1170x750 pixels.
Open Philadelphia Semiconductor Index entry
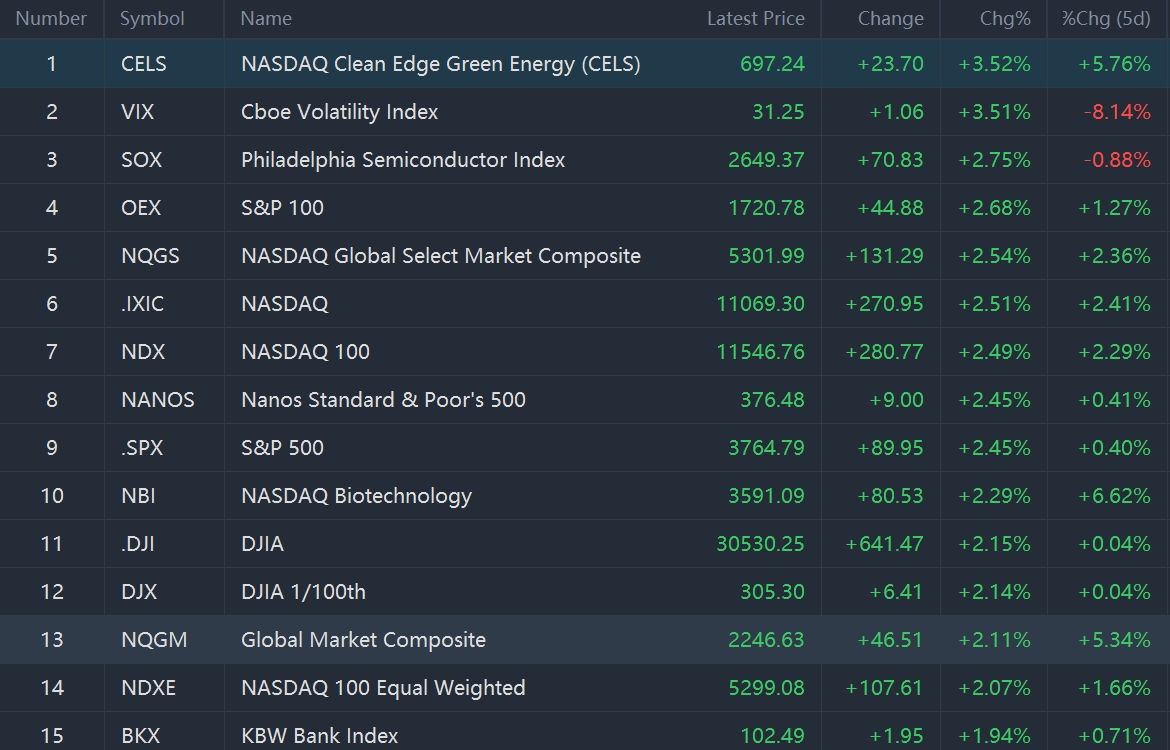coord(403,160)
